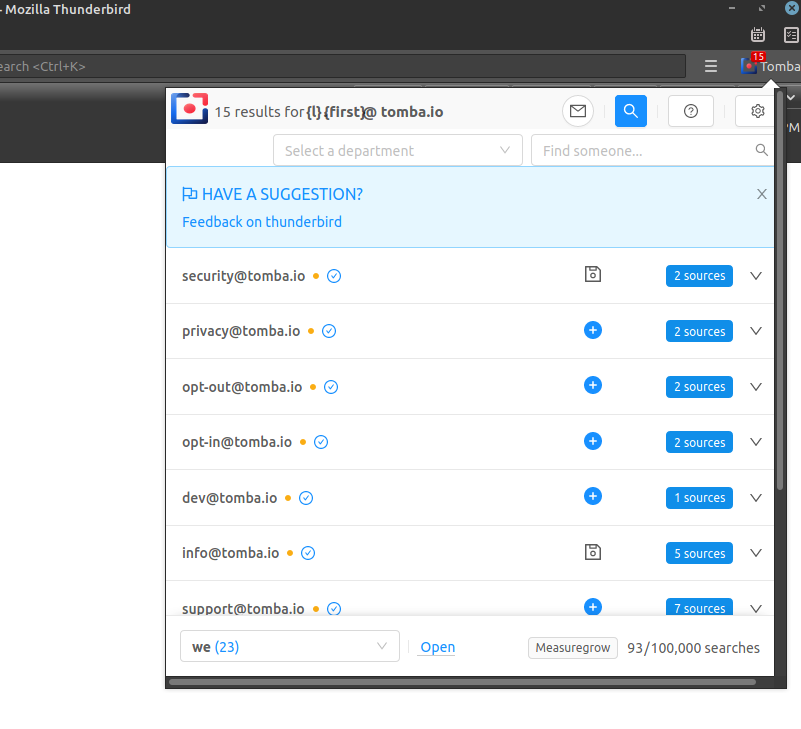Viewport: 801px width, 729px height.
Task: Open the Thunderbird hamburger app menu
Action: click(711, 66)
